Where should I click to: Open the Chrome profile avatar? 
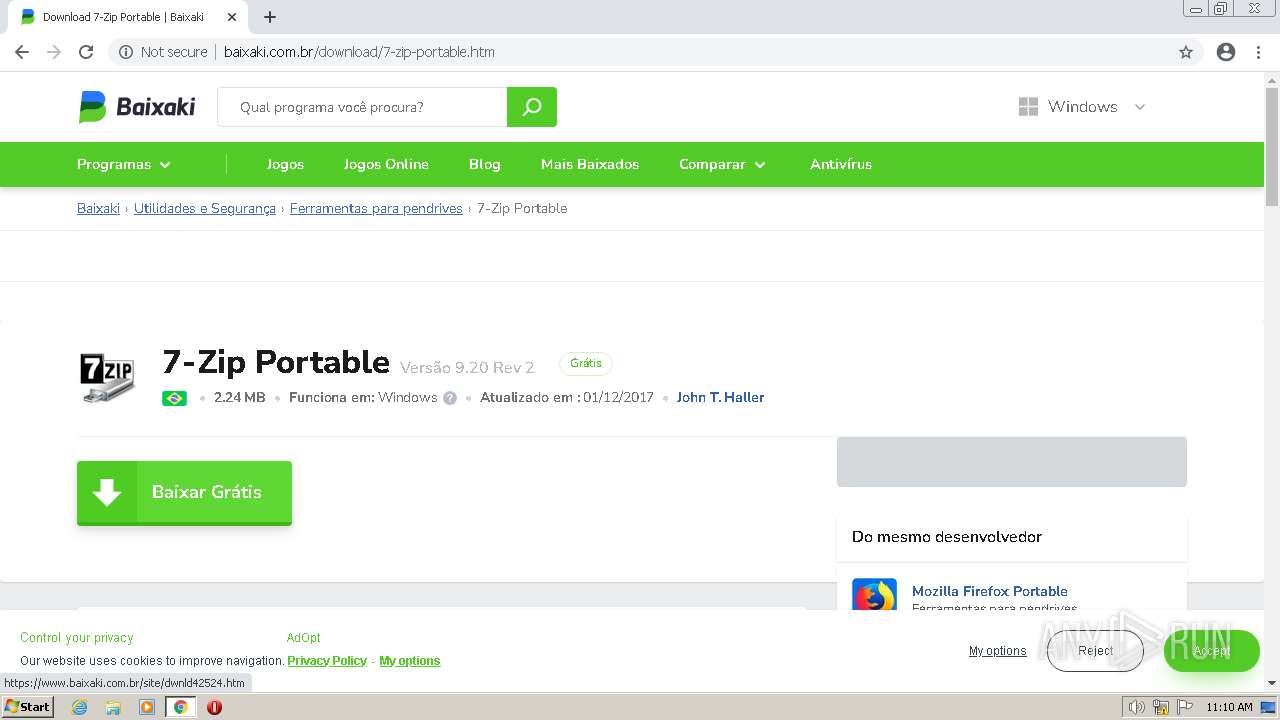(1226, 52)
